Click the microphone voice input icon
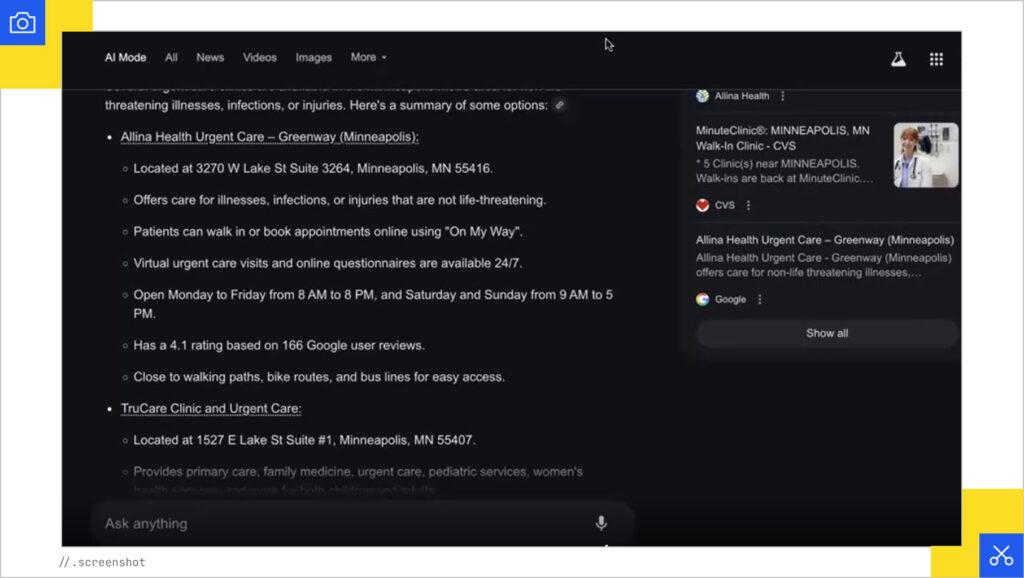The image size is (1024, 578). click(x=601, y=523)
